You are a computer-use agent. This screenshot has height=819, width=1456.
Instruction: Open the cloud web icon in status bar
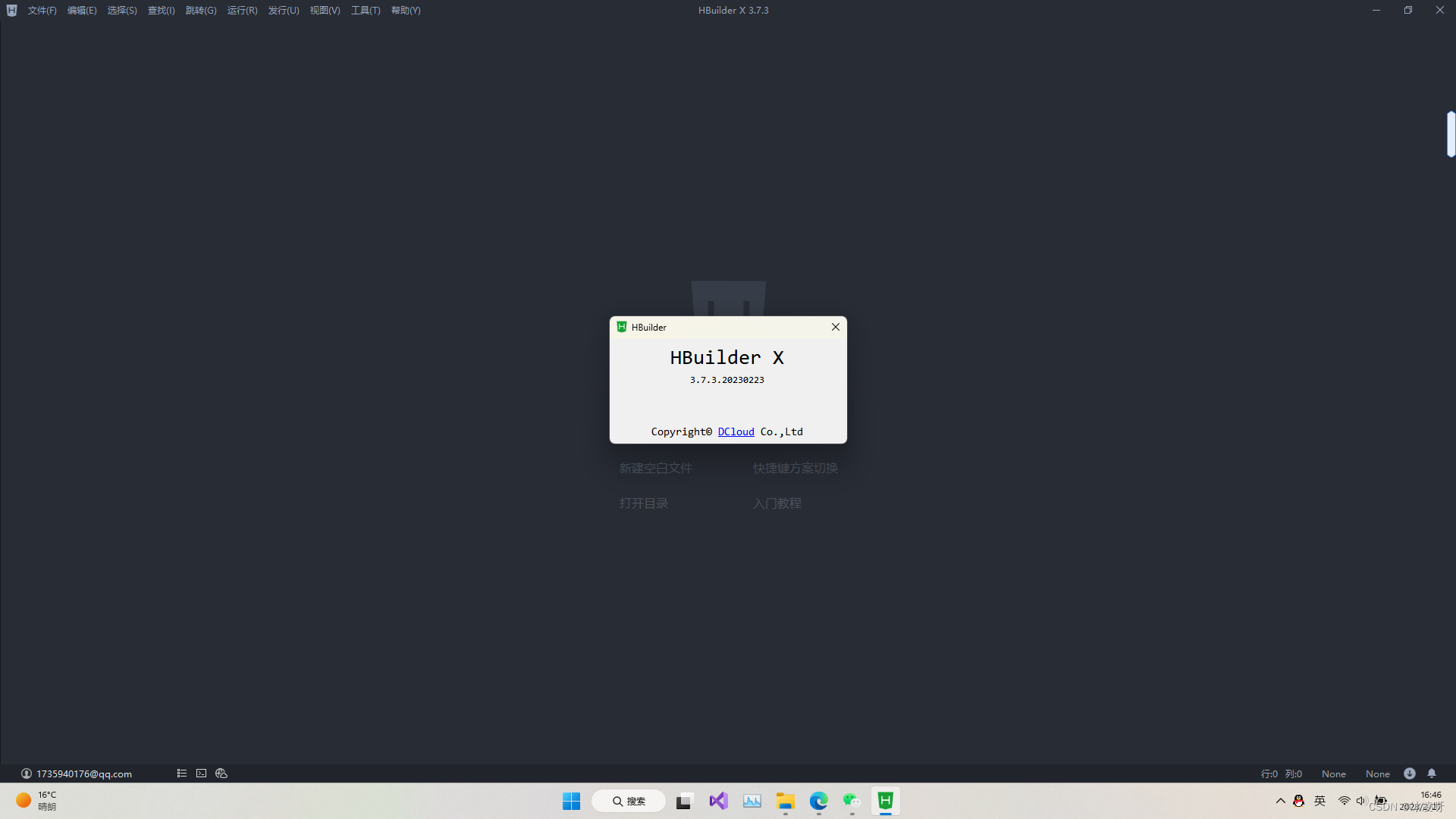pyautogui.click(x=221, y=773)
